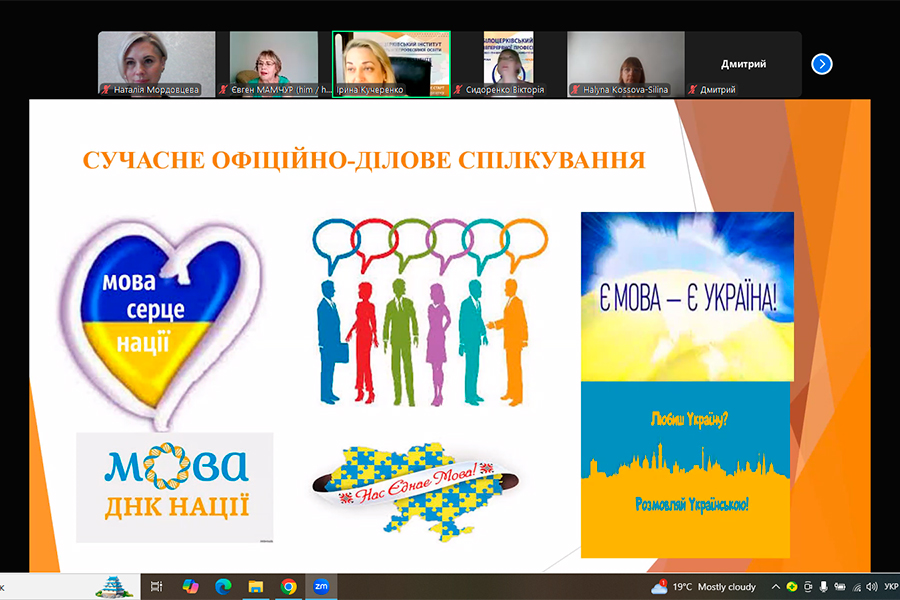Show next participants with the blue arrow

822,64
